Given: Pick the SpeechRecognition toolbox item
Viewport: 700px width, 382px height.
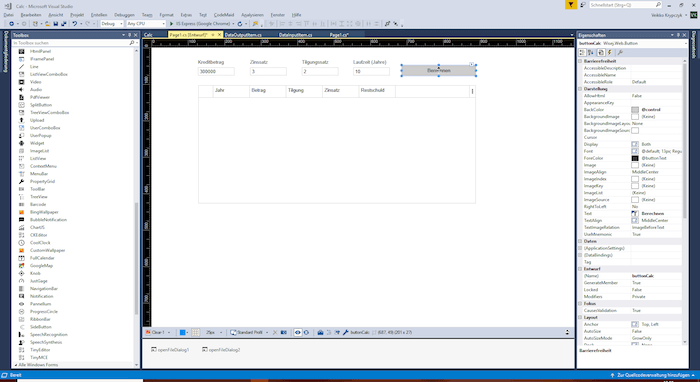Looking at the screenshot, I should click(49, 335).
